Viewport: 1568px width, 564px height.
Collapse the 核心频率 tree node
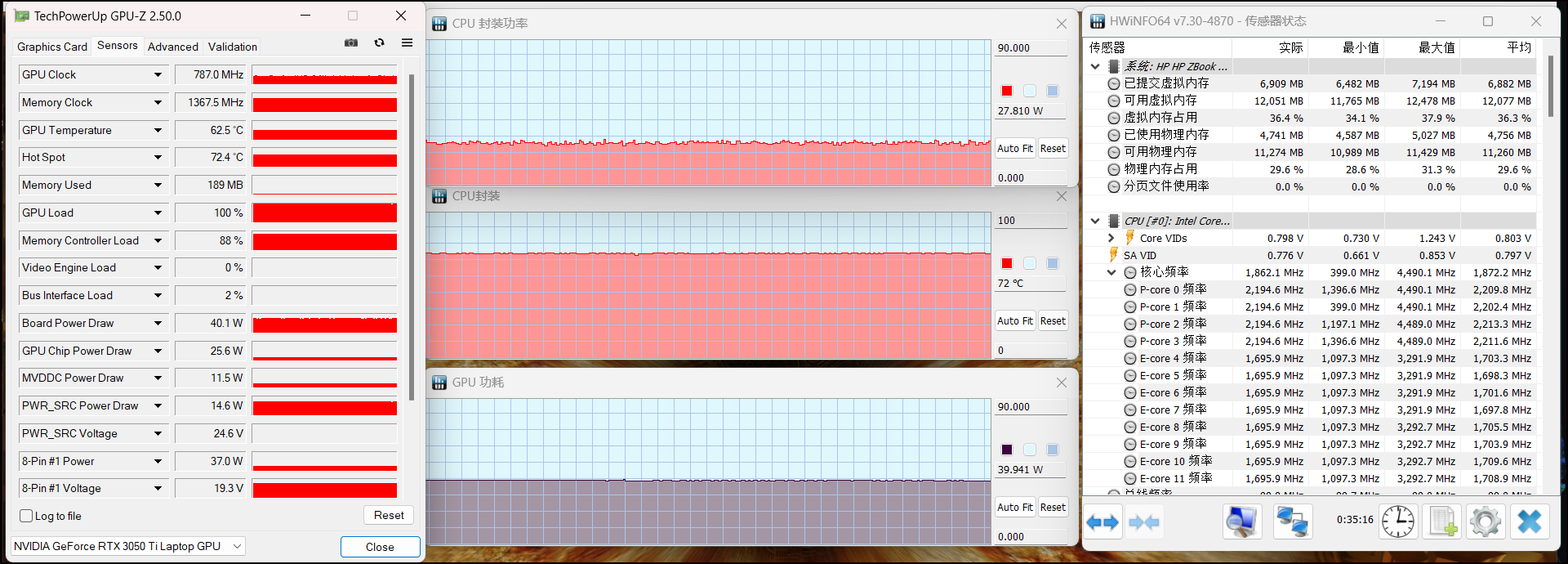(1111, 272)
